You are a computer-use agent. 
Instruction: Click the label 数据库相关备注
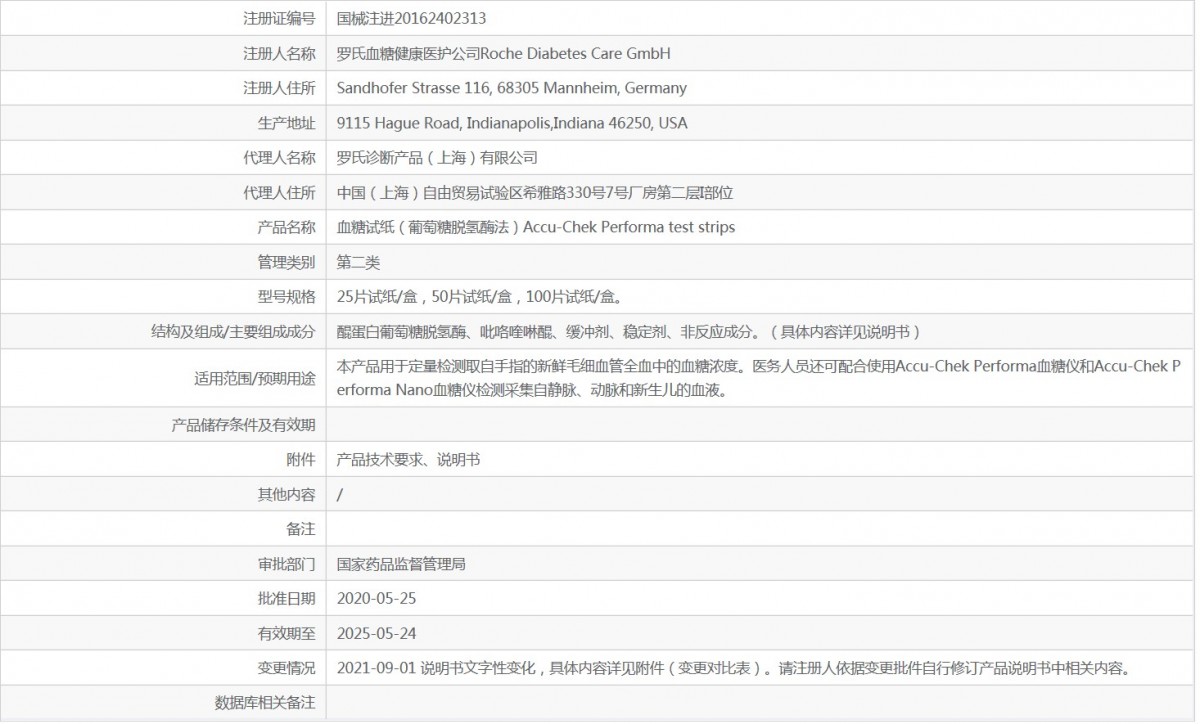click(x=265, y=703)
